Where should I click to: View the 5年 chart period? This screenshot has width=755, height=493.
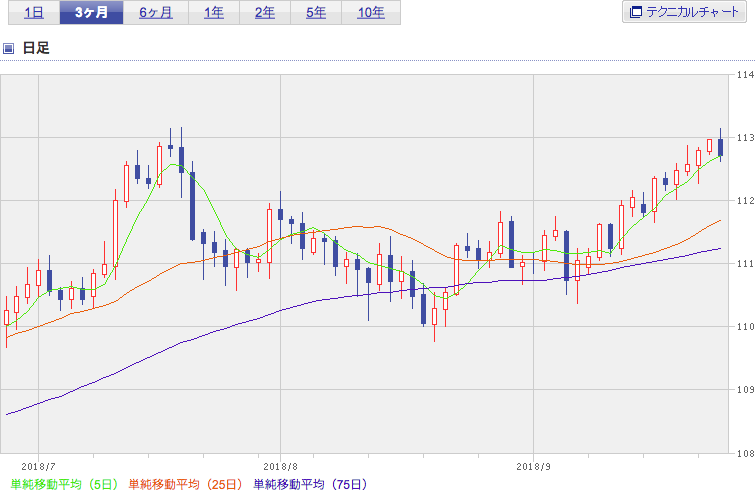(x=316, y=12)
